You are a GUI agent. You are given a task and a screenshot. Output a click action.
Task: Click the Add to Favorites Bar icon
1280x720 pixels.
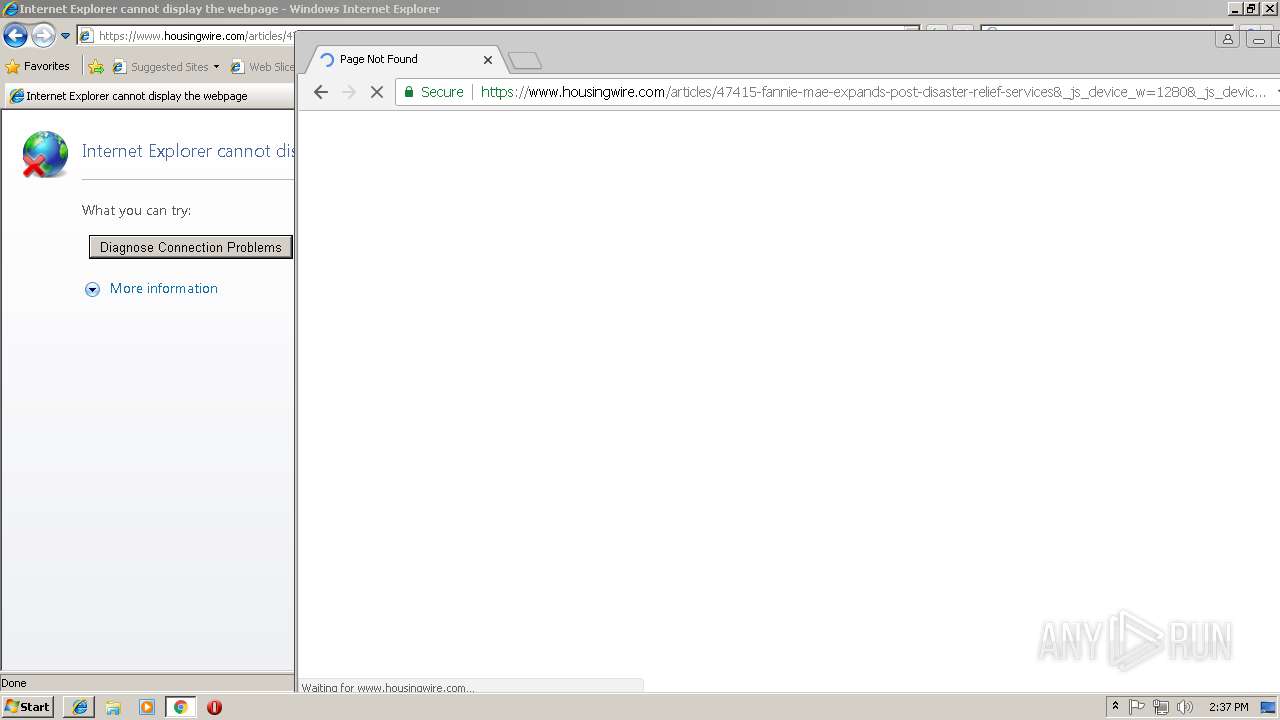click(x=96, y=67)
